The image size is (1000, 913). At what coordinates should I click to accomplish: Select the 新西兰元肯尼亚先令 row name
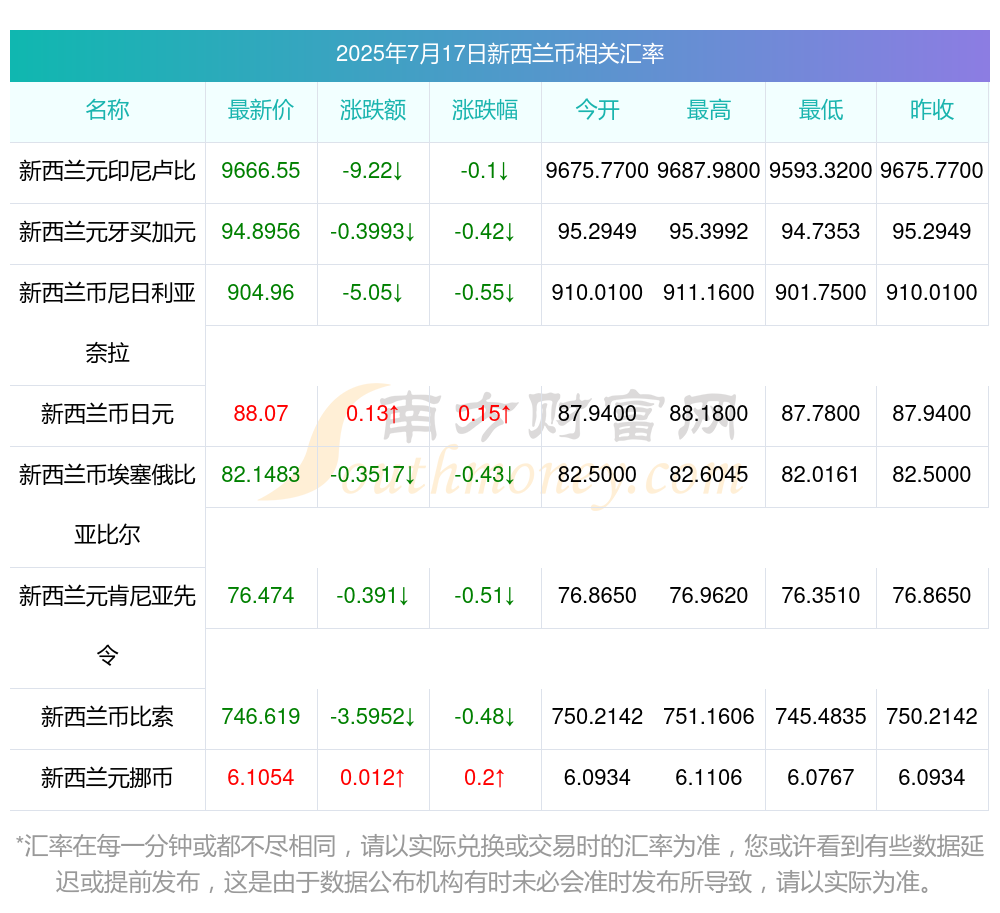107,626
